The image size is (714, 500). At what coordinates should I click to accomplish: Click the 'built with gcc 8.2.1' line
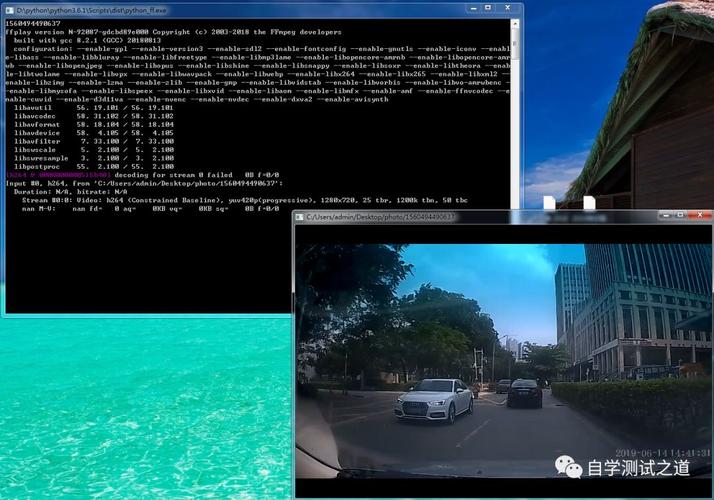pyautogui.click(x=87, y=40)
